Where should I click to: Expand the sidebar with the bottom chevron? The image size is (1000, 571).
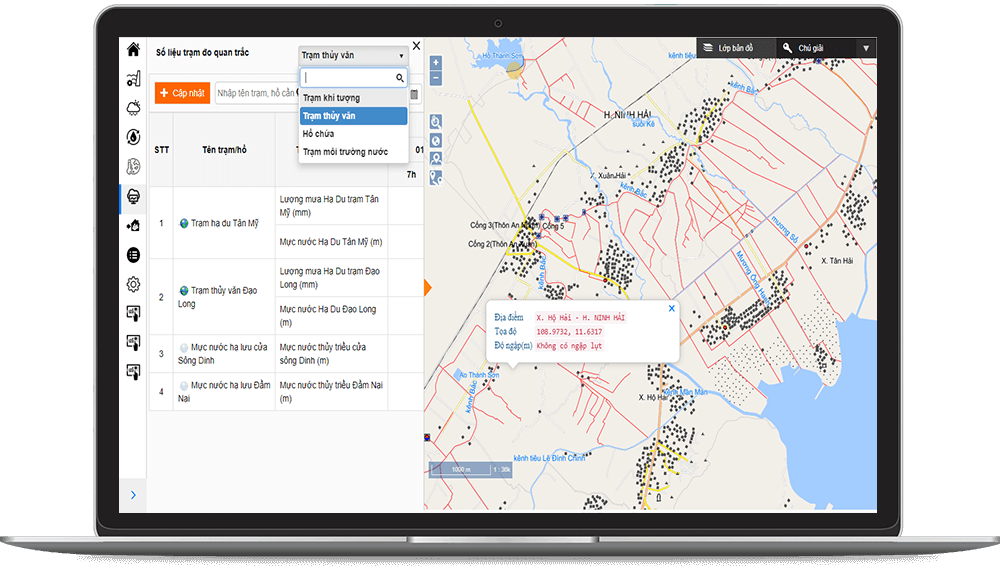point(133,495)
